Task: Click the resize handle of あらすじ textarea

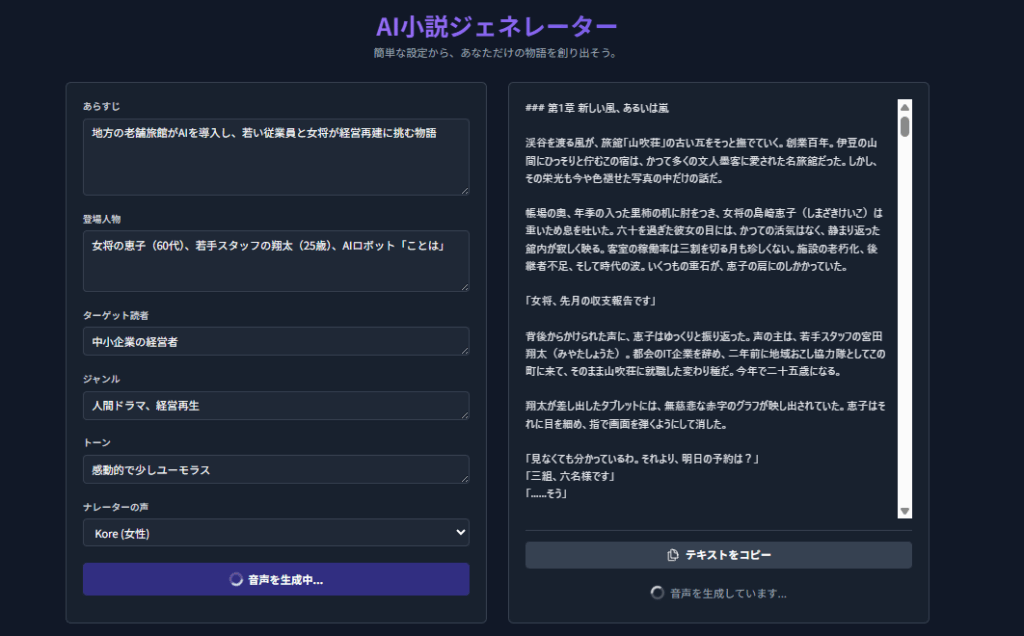Action: pos(463,189)
